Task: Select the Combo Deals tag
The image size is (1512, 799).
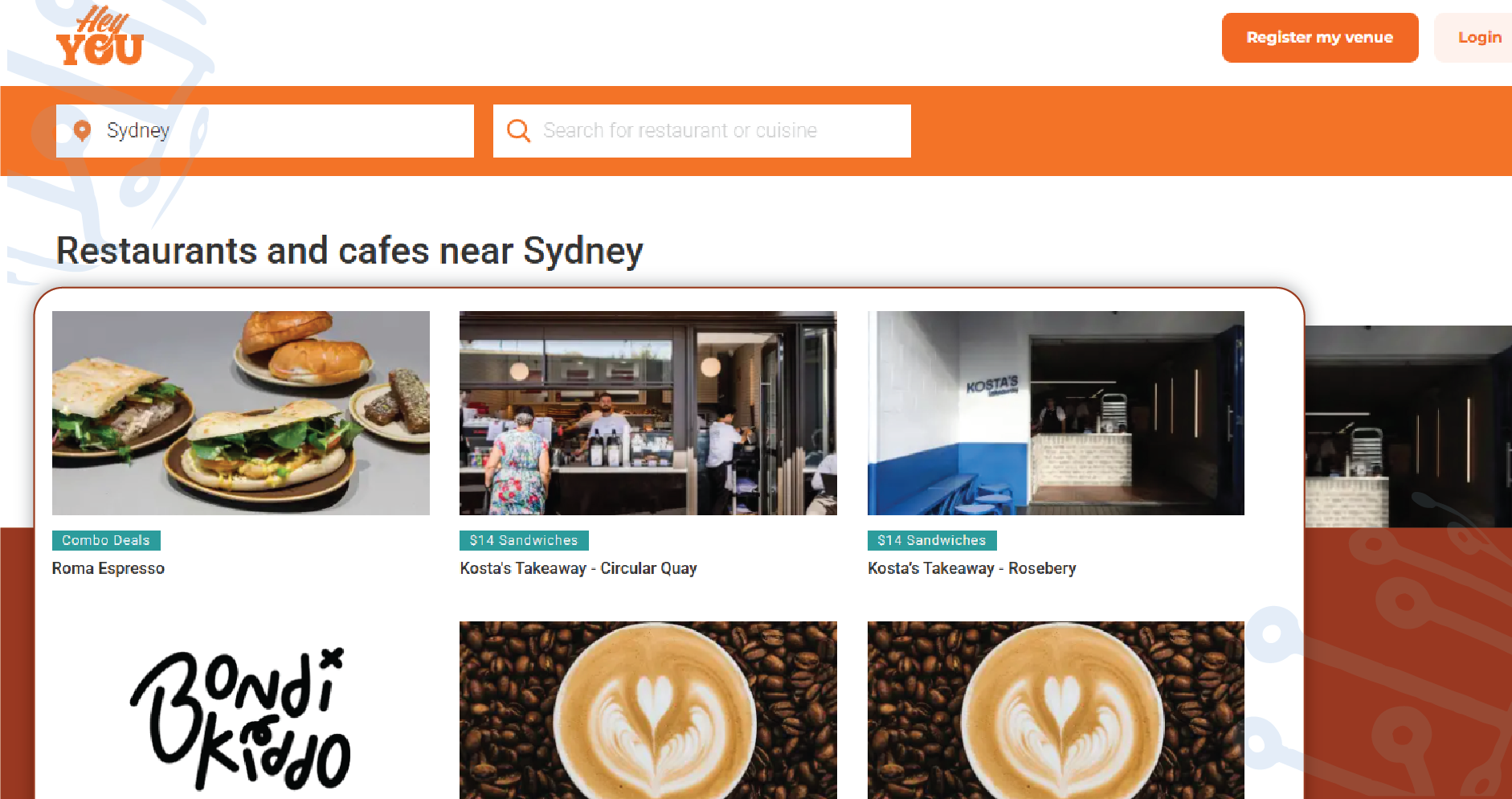Action: click(x=106, y=540)
